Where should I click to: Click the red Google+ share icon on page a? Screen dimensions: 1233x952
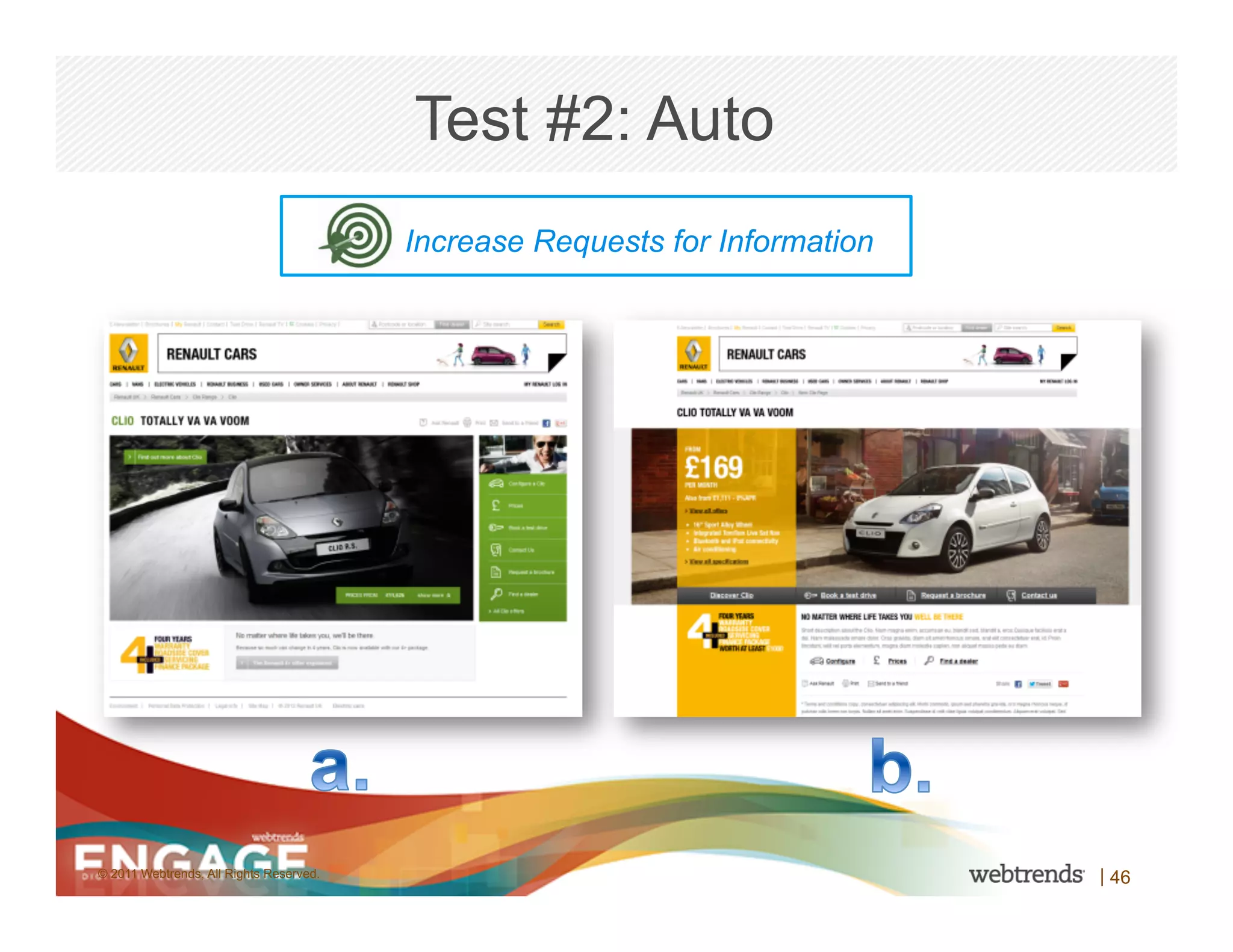(561, 423)
